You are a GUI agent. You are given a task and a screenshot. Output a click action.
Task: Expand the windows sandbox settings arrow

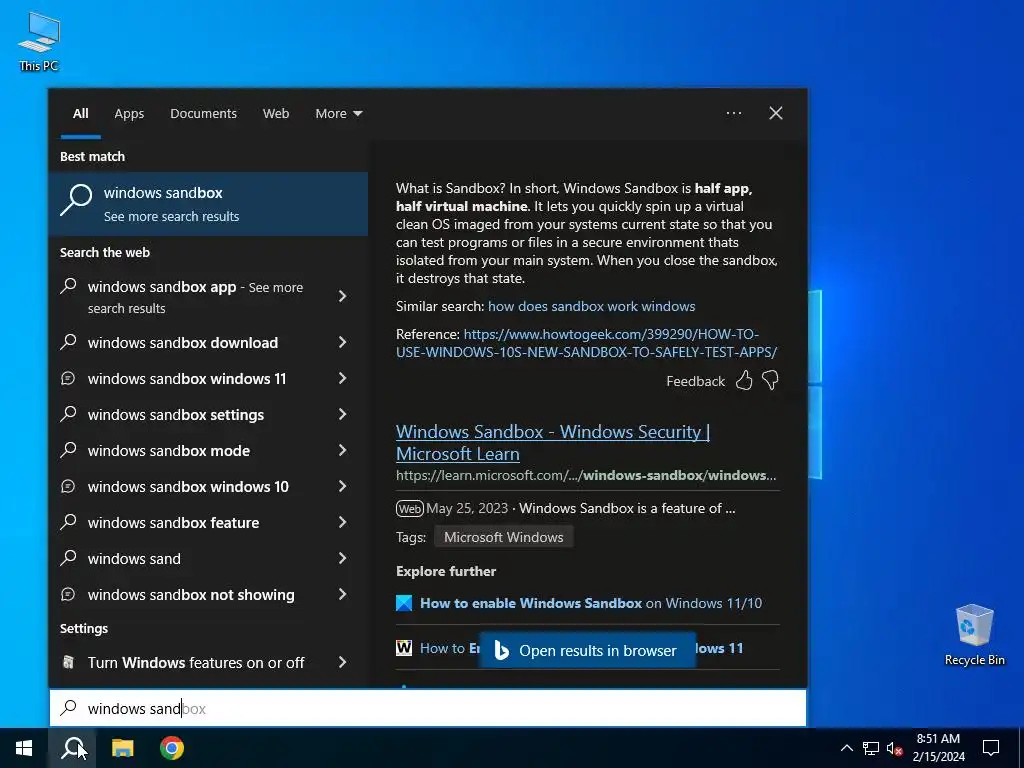click(342, 414)
